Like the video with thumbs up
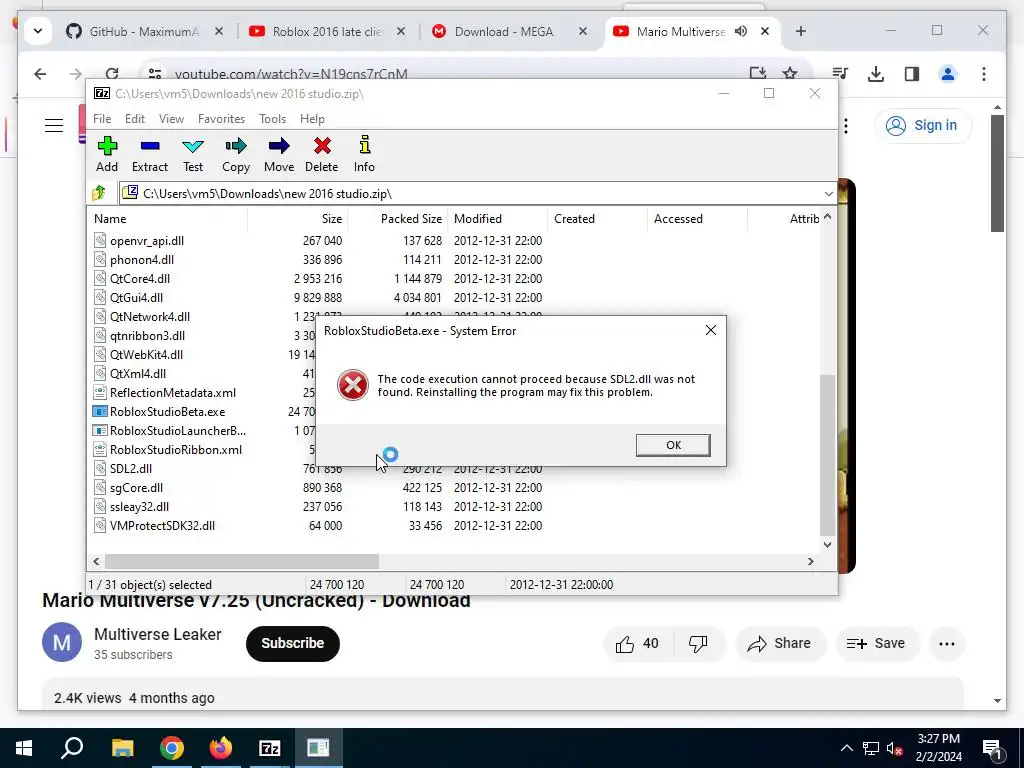 pos(637,644)
